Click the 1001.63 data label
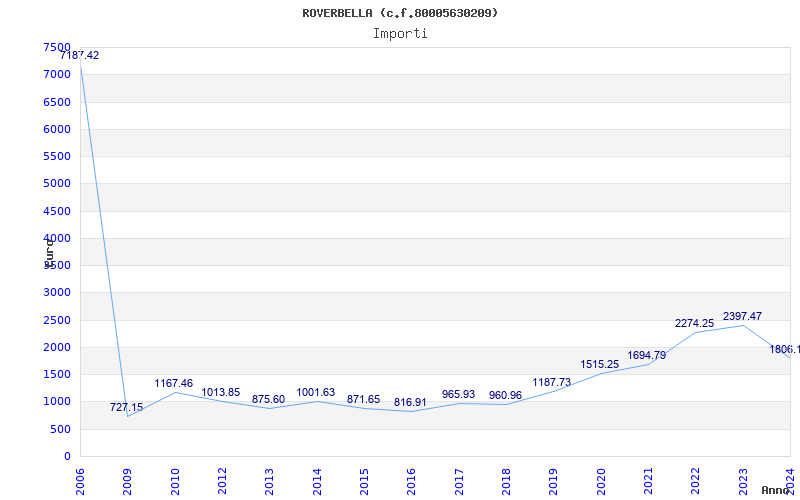 point(316,393)
